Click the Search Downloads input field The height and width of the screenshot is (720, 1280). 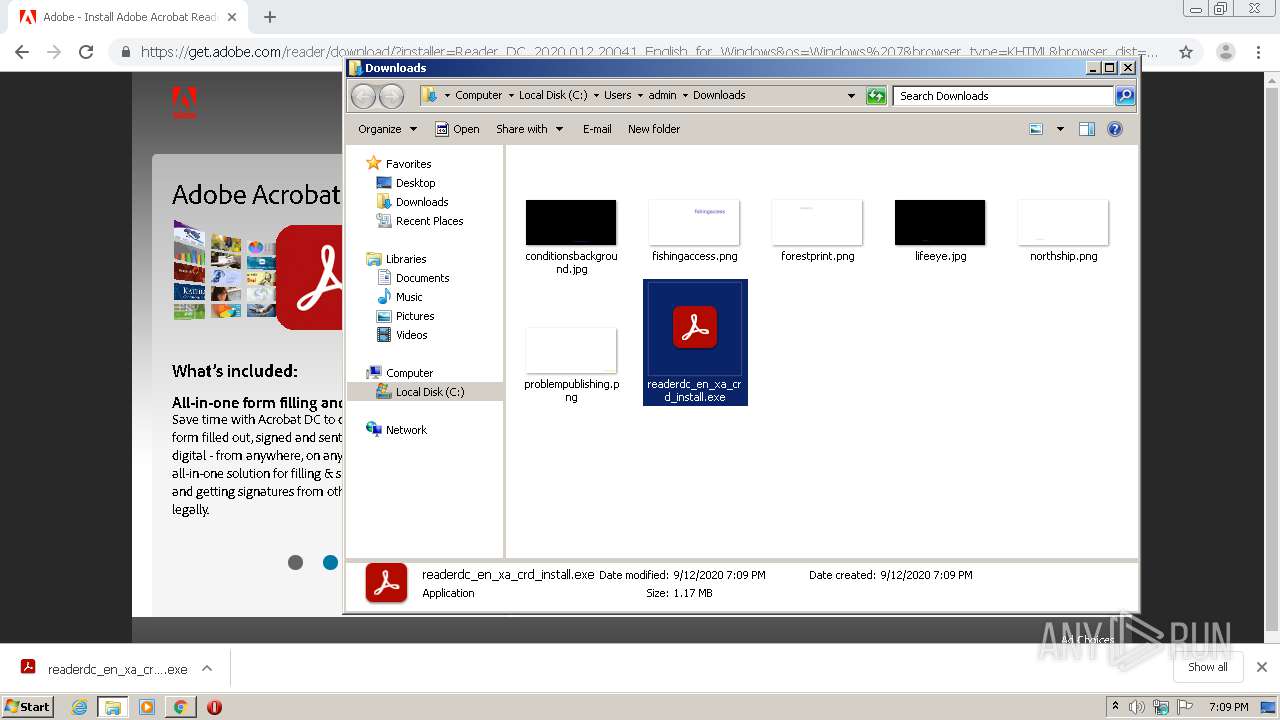coord(1003,96)
